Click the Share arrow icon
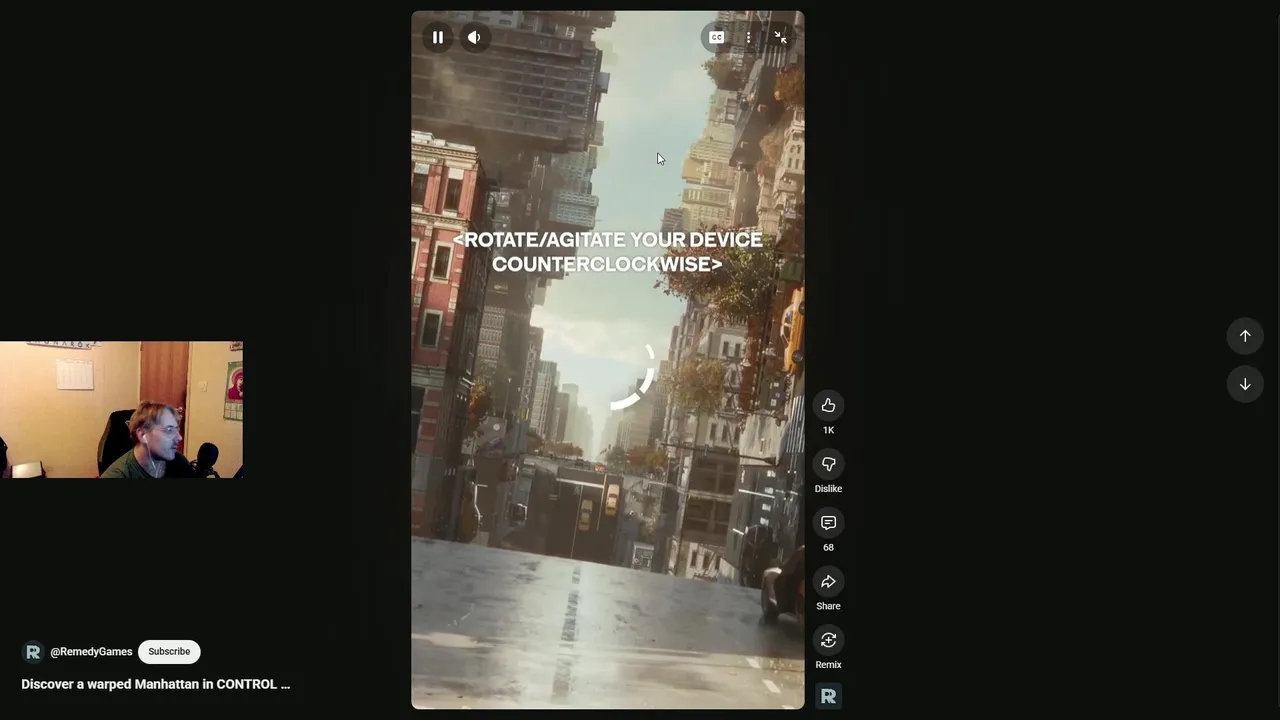 coord(828,582)
